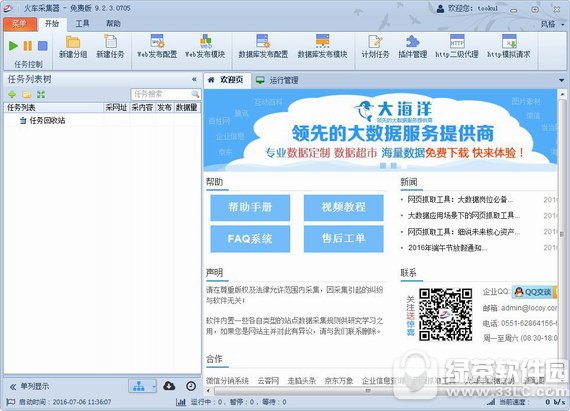570x411 pixels.
Task: Open news link 网页抓取工具：大数据岗位必备
Action: [460, 200]
